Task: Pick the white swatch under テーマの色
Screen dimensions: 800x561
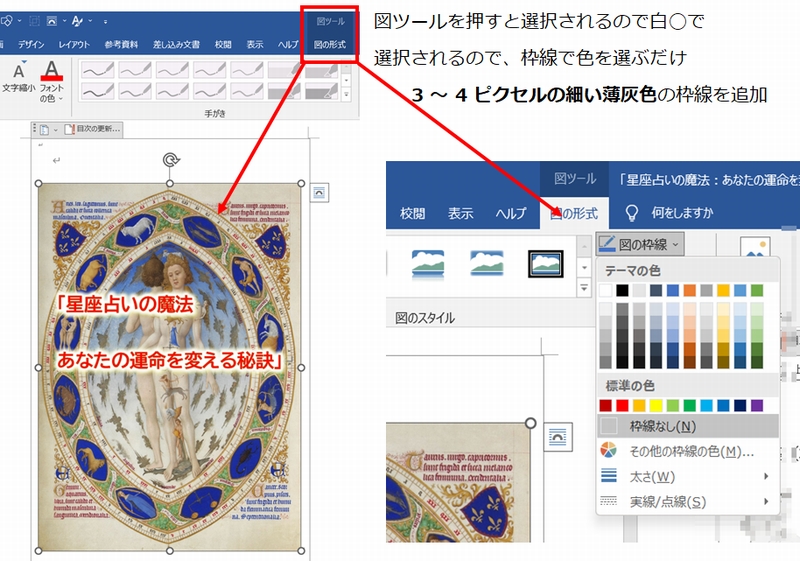Action: (606, 291)
